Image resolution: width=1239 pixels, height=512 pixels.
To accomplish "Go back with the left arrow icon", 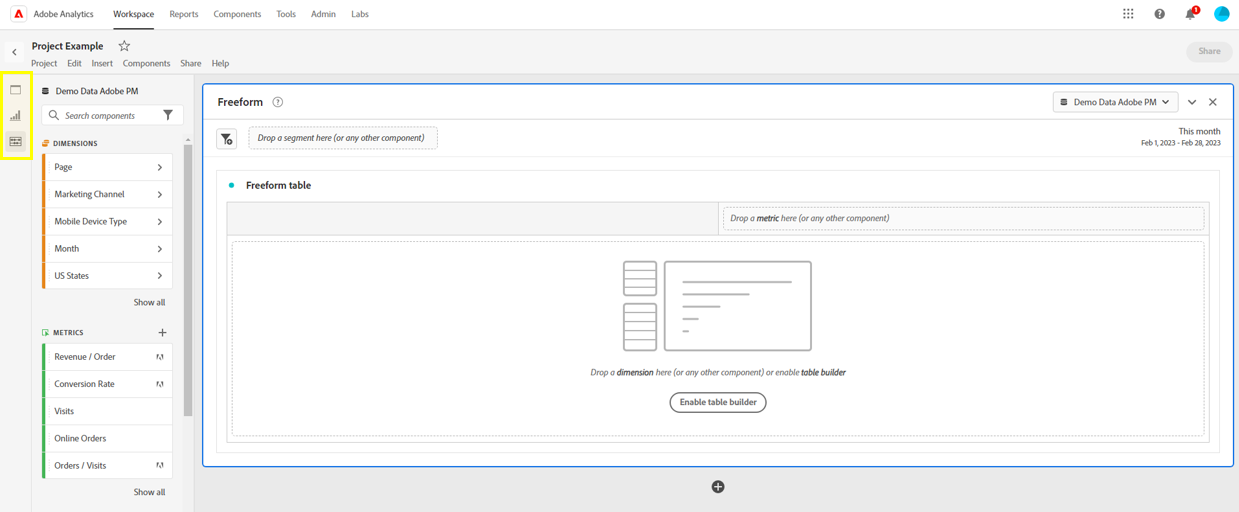I will pos(14,52).
